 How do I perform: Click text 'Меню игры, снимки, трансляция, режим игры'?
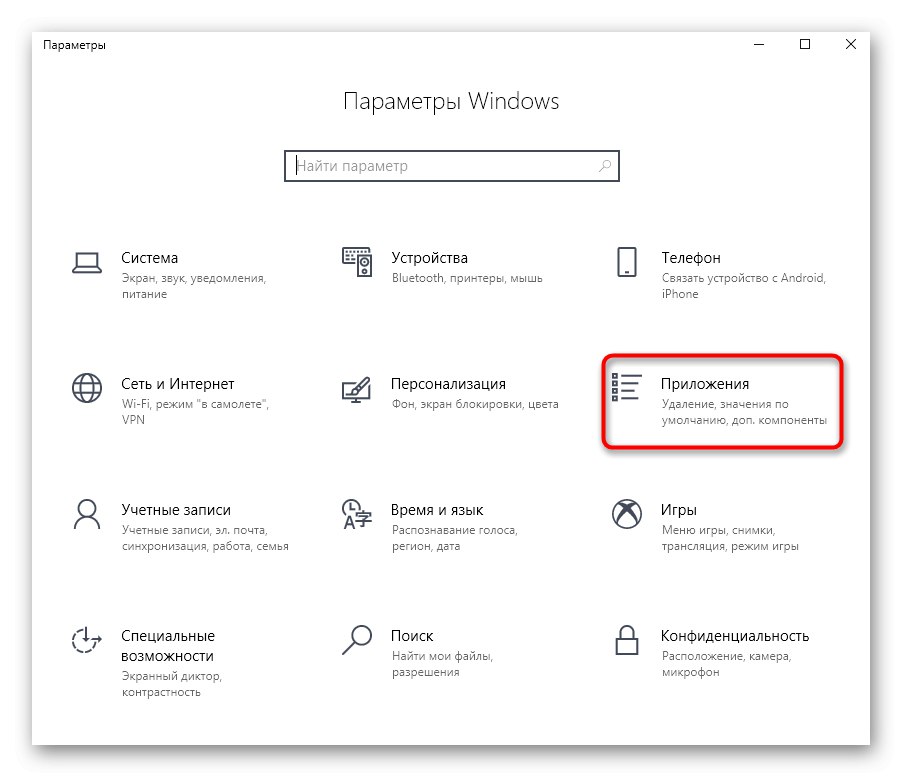tap(730, 538)
